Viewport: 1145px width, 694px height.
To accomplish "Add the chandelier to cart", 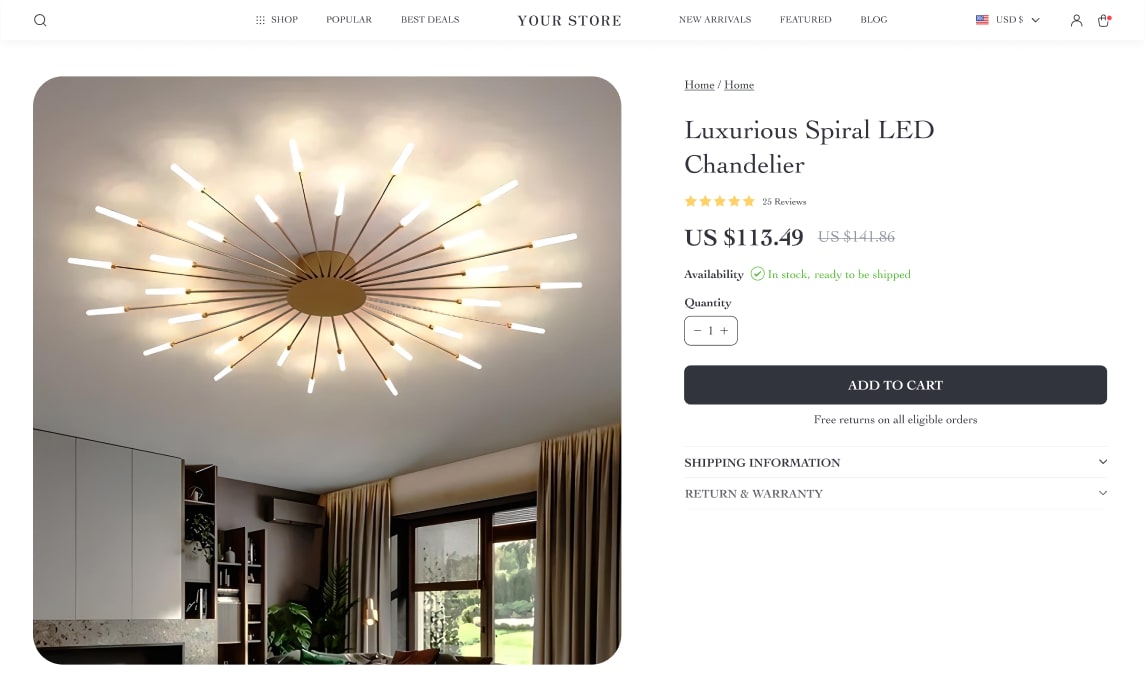I will pos(895,385).
